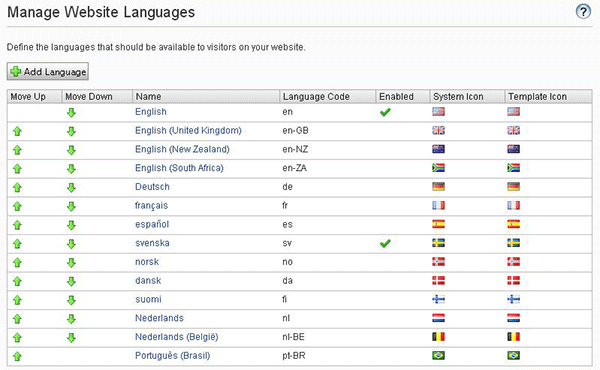600x370 pixels.
Task: Move Nederlands (België) down
Action: click(x=71, y=337)
